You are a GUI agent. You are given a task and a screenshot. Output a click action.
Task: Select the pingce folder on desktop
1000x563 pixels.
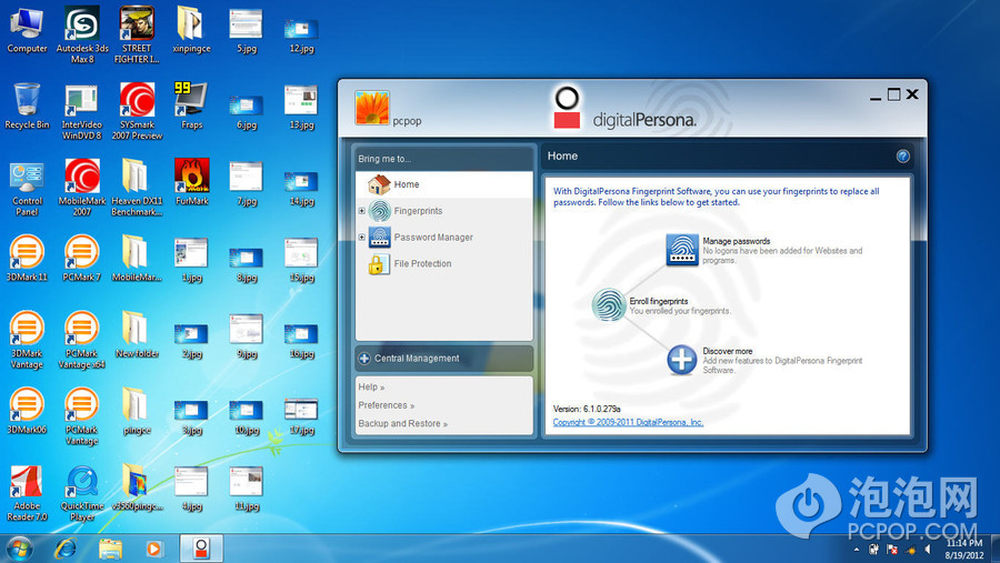click(x=136, y=412)
